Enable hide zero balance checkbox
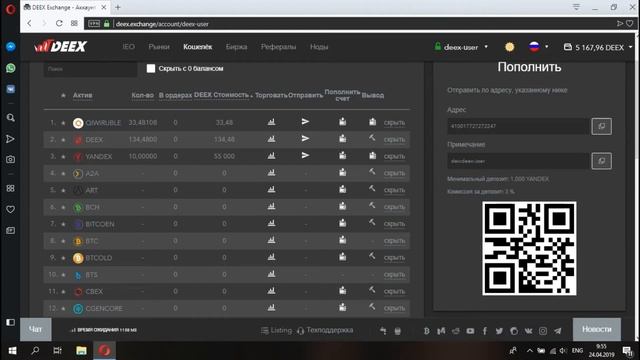 click(151, 69)
